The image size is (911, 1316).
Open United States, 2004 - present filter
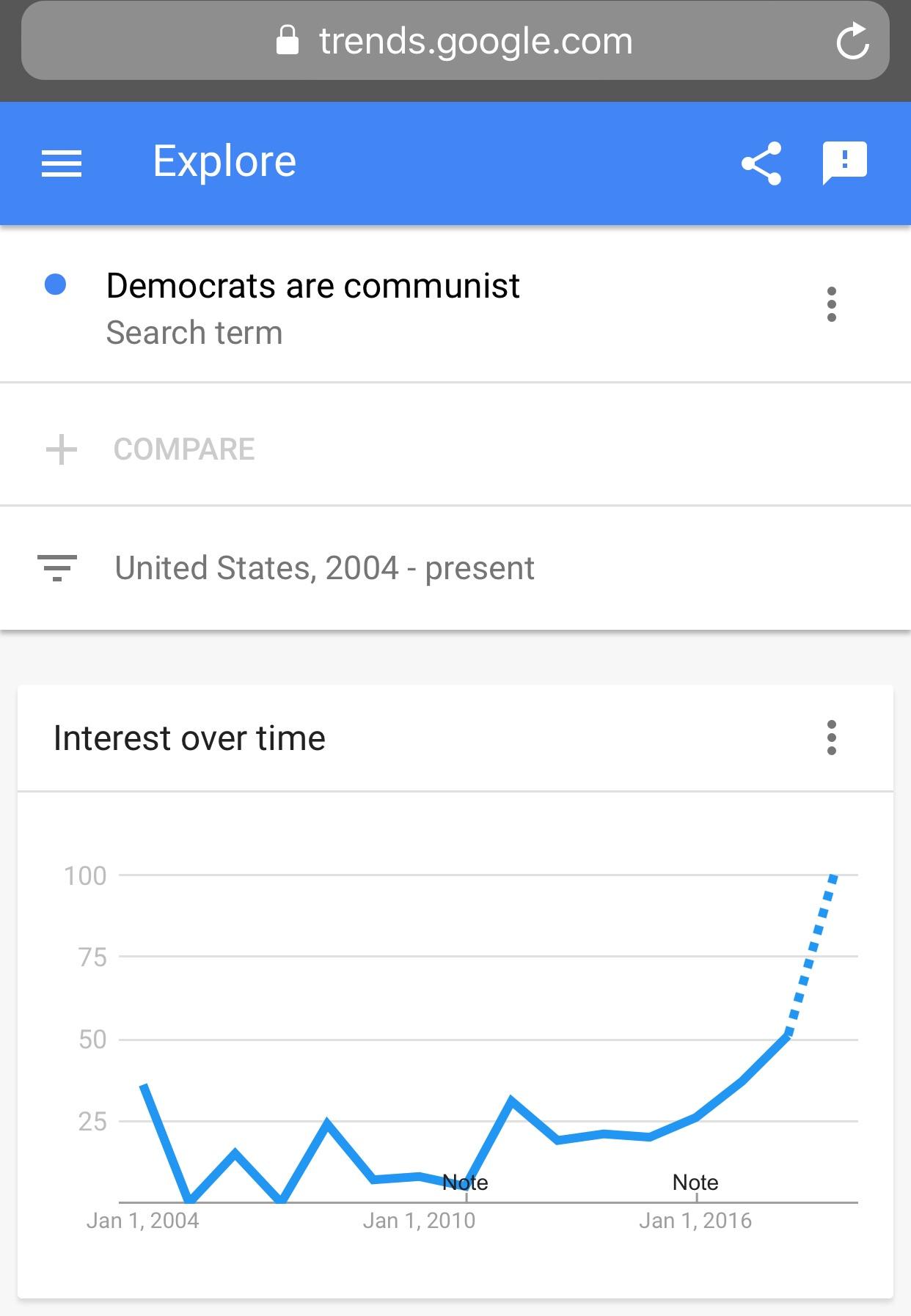click(324, 568)
